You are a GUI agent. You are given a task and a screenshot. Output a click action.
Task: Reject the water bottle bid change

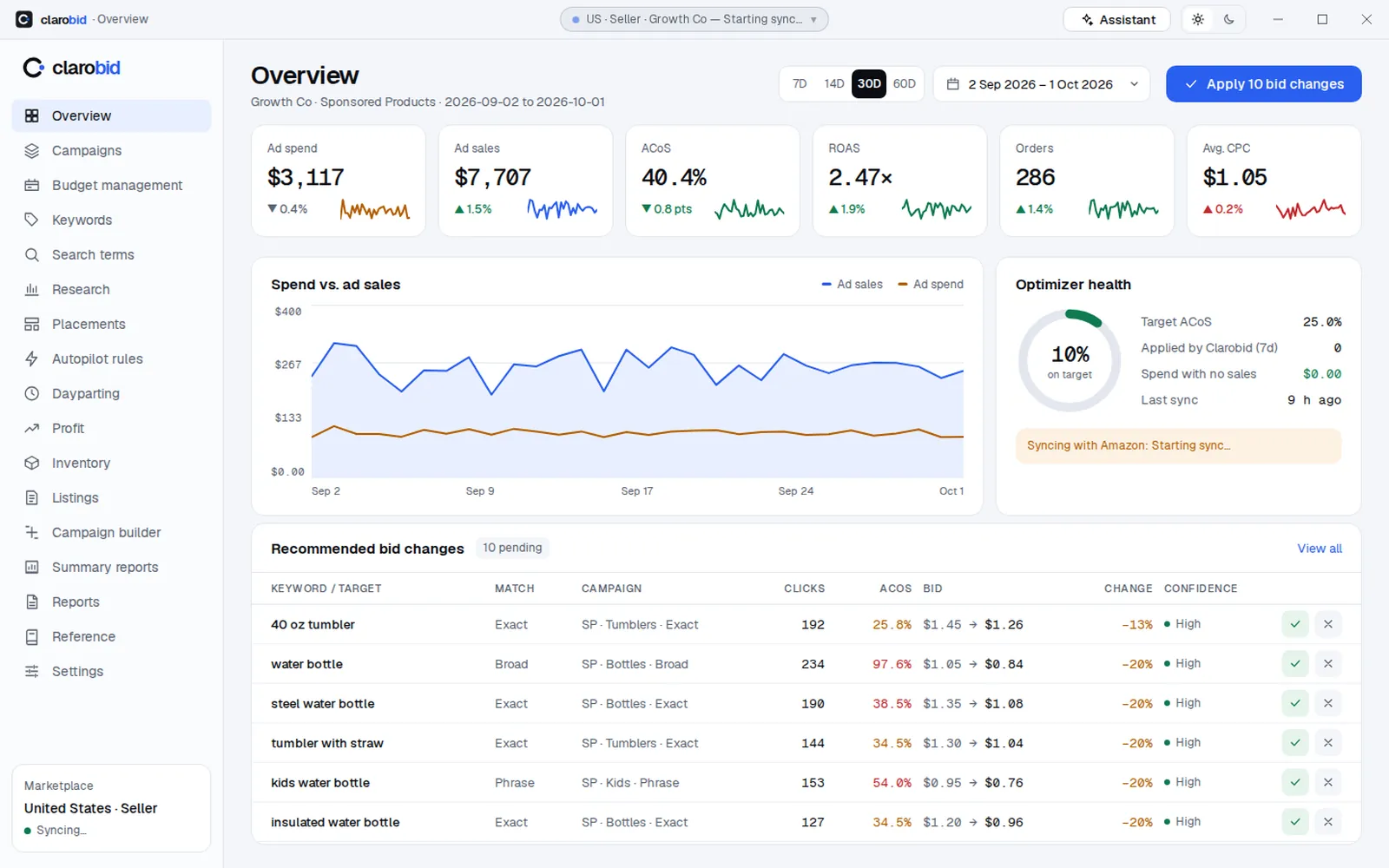[x=1327, y=664]
